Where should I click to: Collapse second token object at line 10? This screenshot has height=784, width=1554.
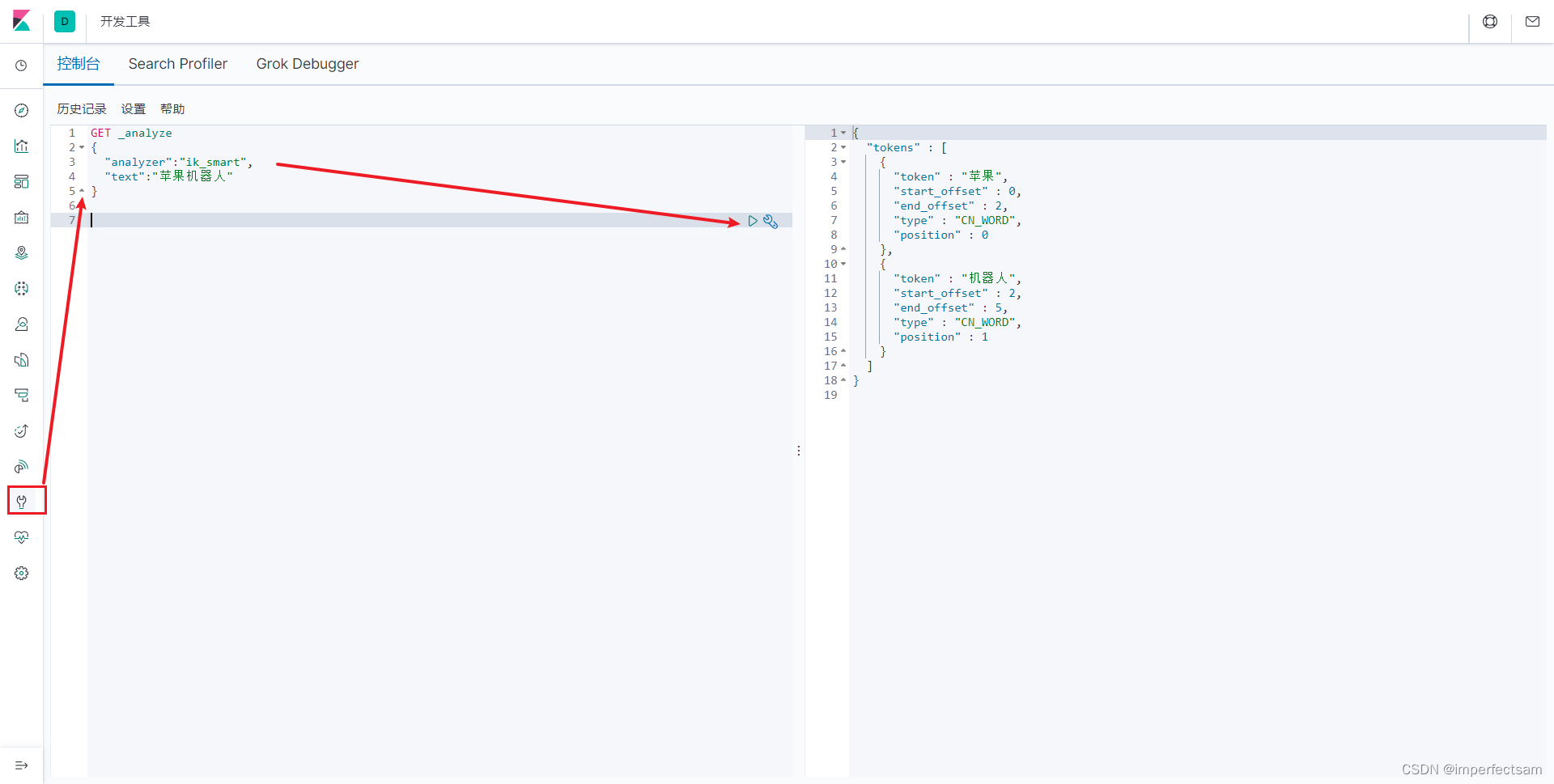point(843,264)
